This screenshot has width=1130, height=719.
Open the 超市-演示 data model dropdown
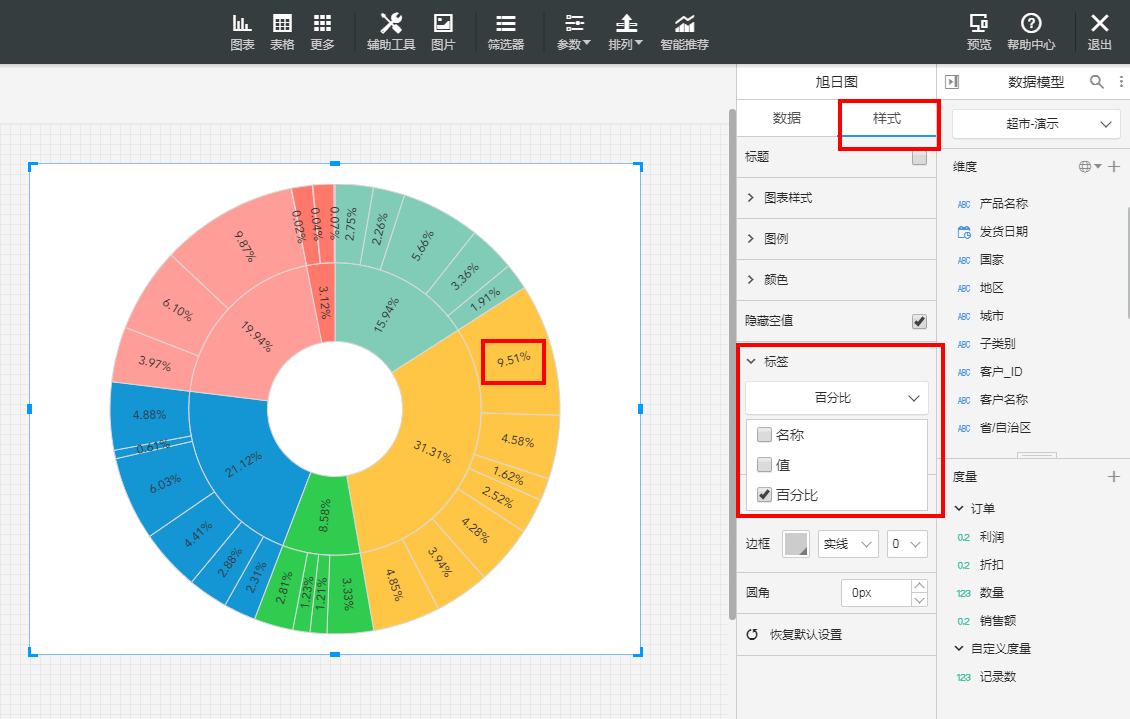point(1035,124)
